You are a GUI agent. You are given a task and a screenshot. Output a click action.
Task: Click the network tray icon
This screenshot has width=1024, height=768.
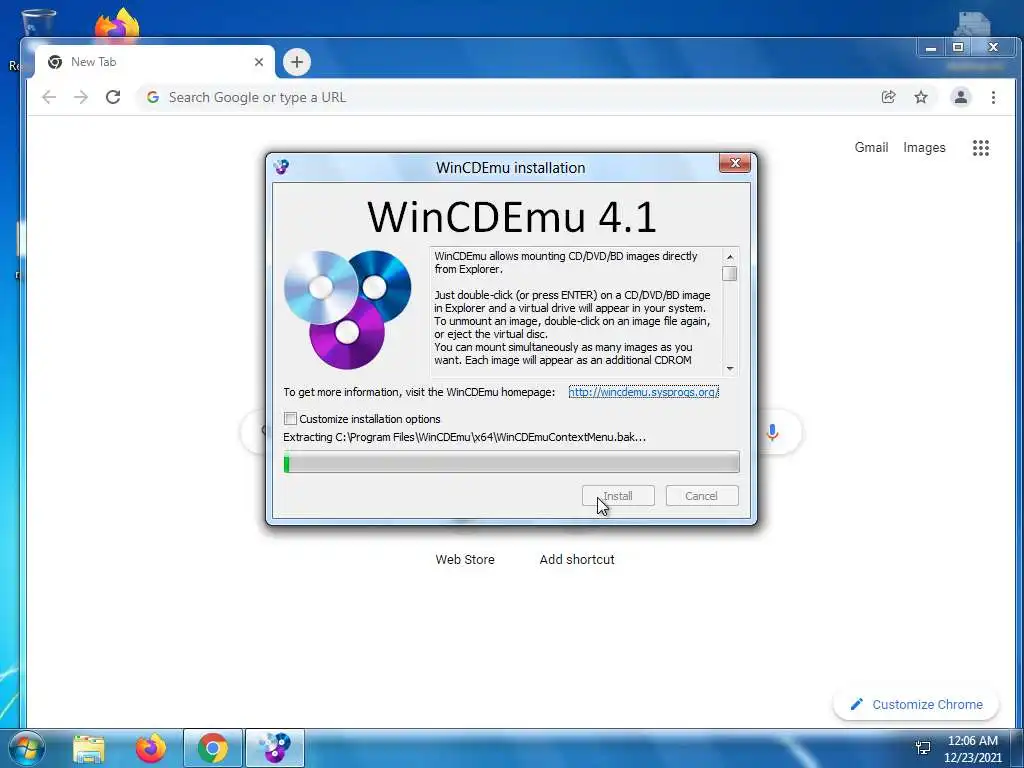tap(923, 748)
